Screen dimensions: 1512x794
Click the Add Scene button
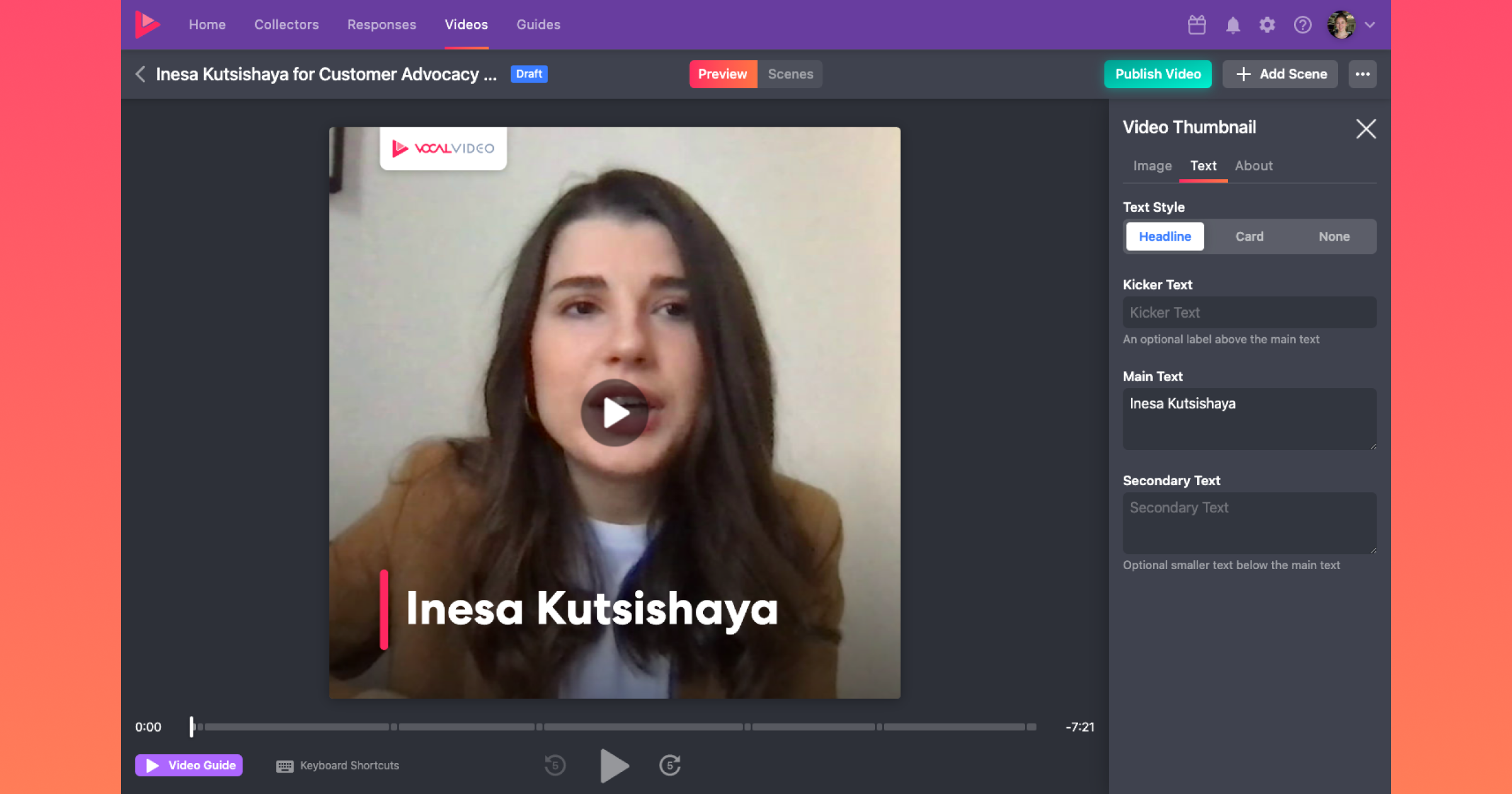pos(1280,74)
